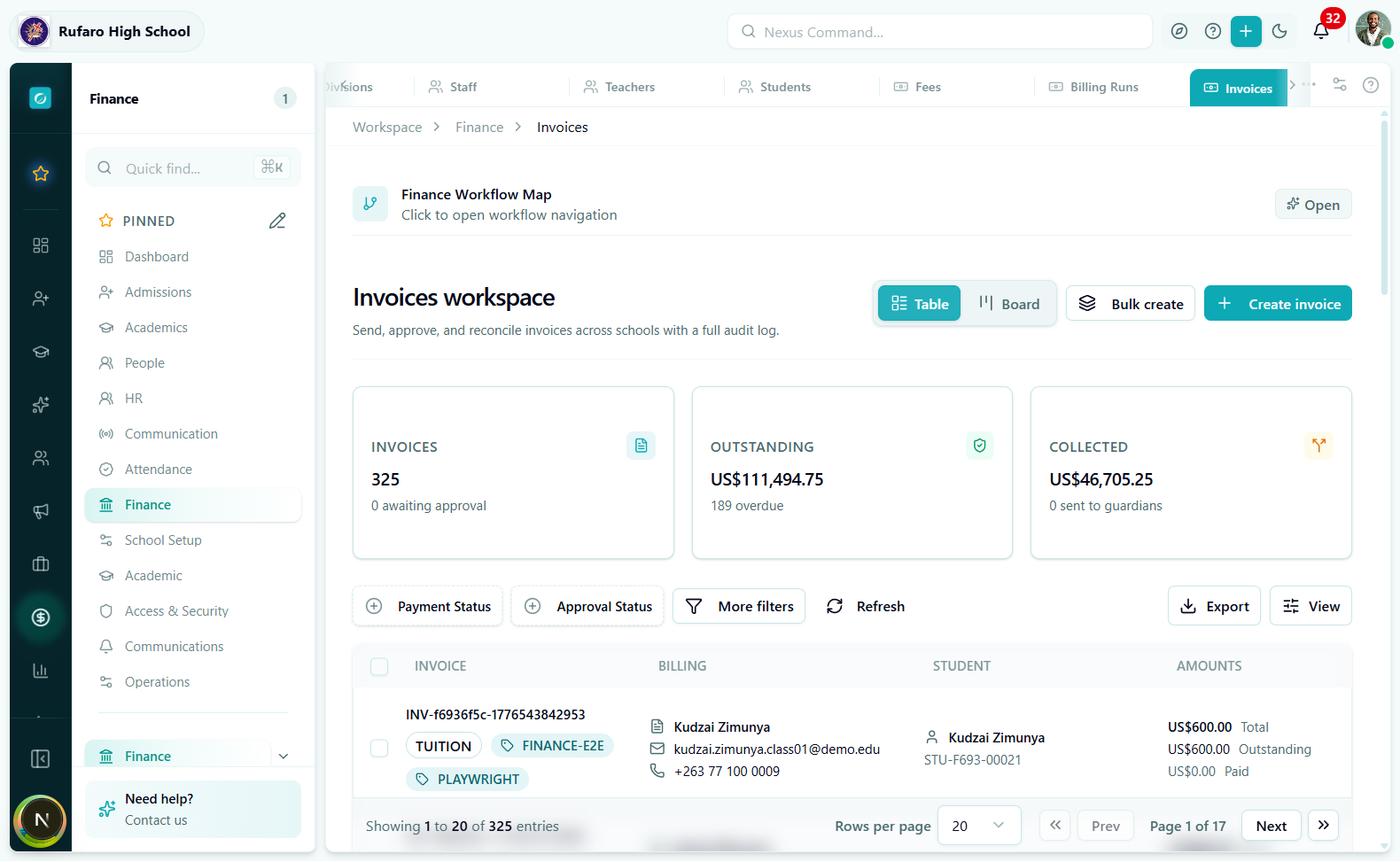
Task: Focus the Nexus Command search field
Action: [x=940, y=32]
